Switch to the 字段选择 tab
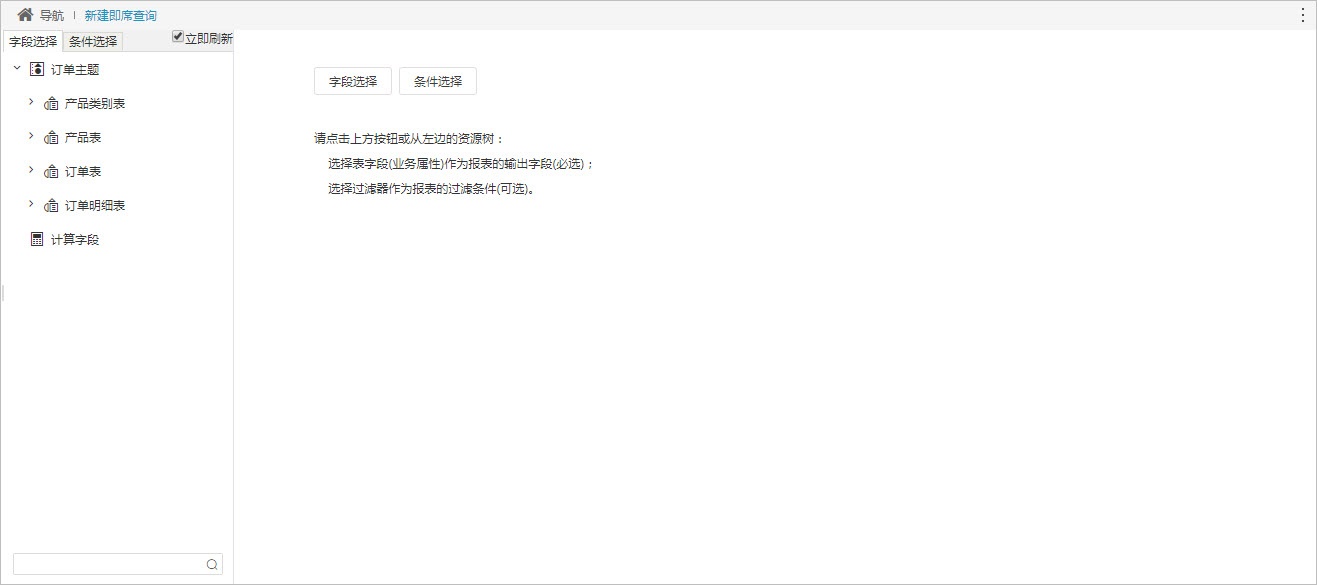 pyautogui.click(x=33, y=41)
